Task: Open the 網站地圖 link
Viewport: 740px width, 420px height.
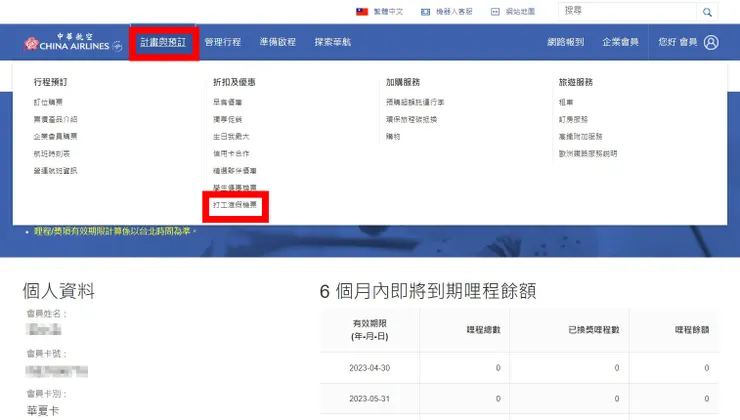Action: [x=520, y=11]
